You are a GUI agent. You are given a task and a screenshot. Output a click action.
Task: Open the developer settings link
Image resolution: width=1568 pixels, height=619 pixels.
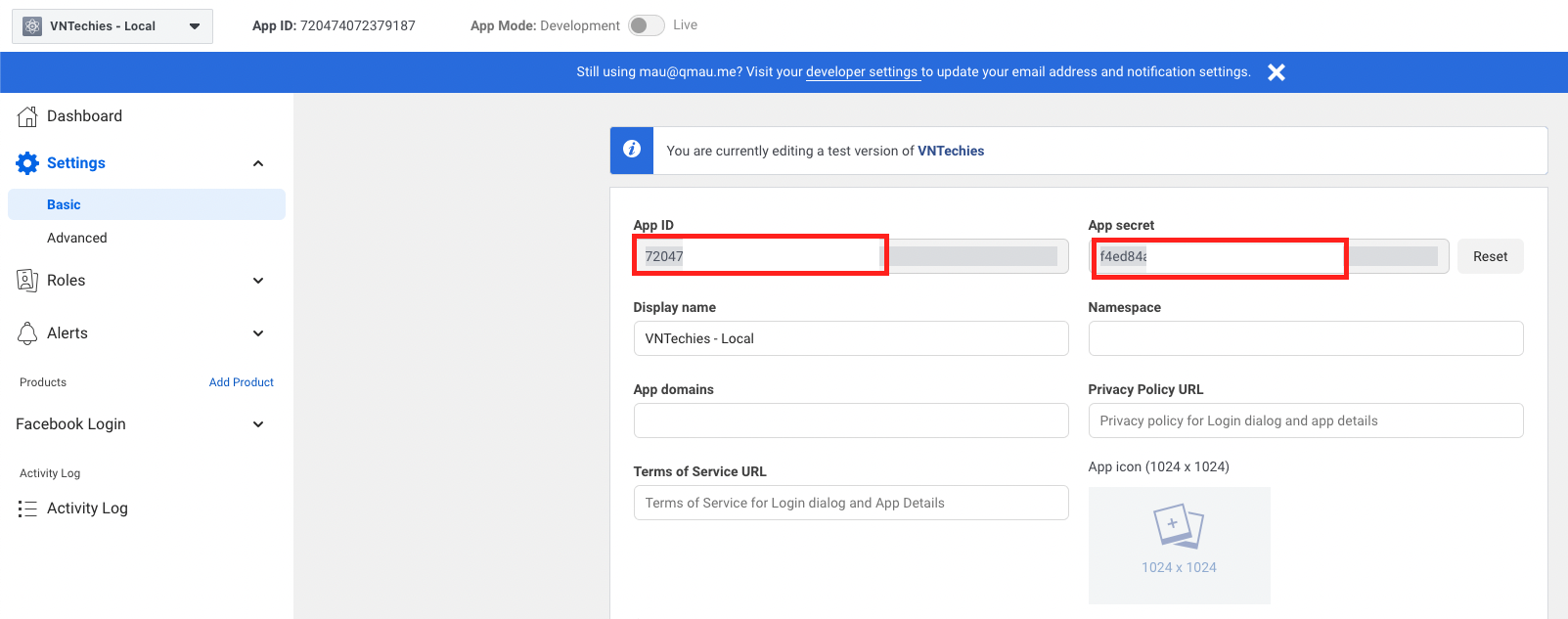coord(862,72)
